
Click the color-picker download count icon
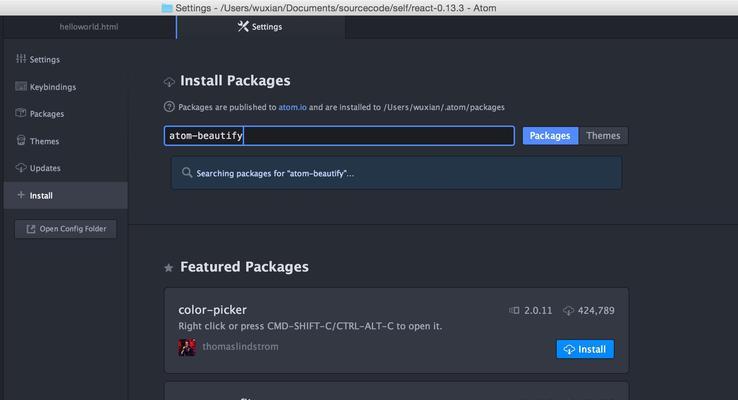click(x=569, y=311)
